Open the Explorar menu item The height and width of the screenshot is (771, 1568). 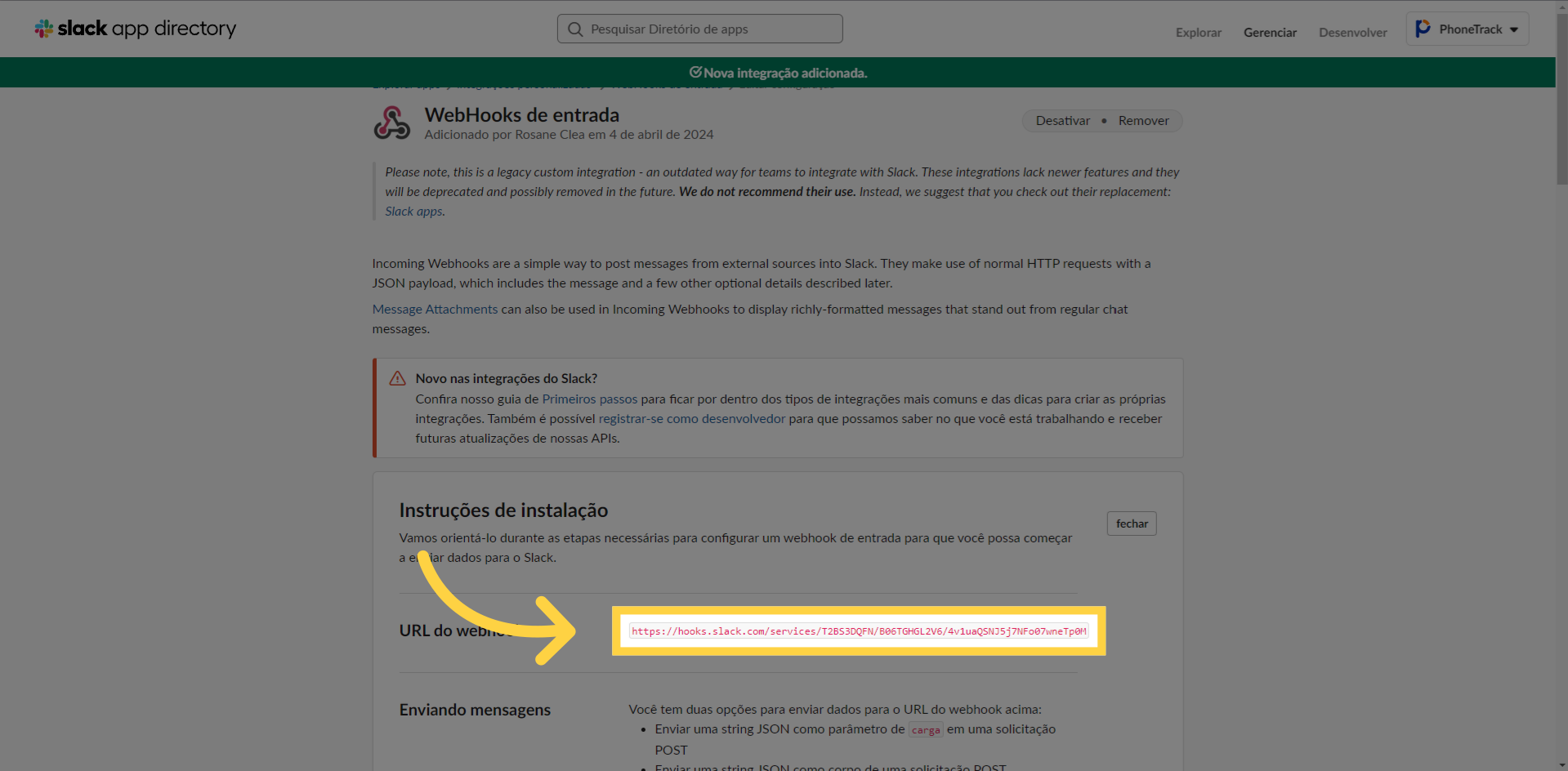[1199, 33]
